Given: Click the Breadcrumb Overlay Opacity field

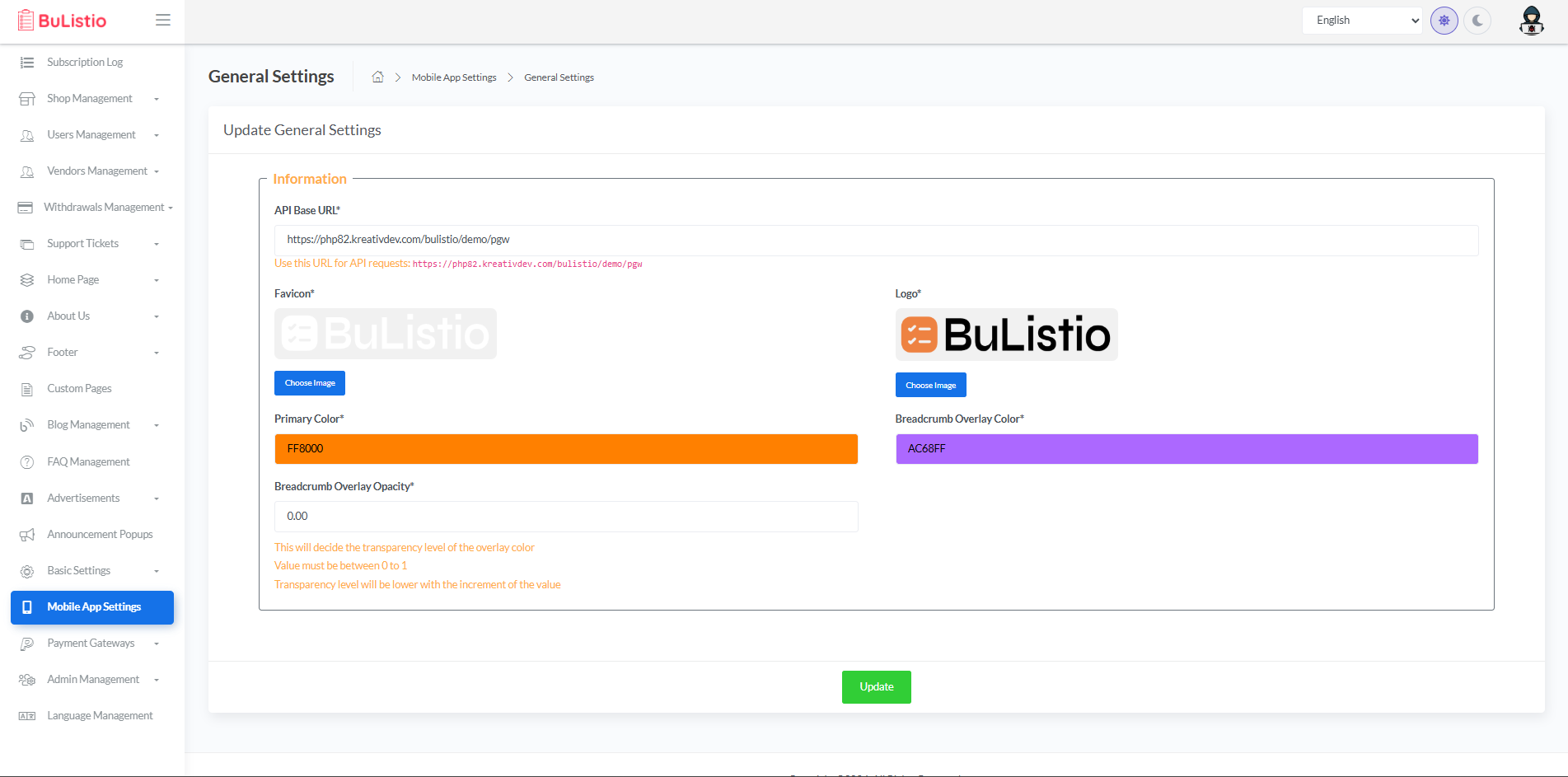Looking at the screenshot, I should 566,517.
